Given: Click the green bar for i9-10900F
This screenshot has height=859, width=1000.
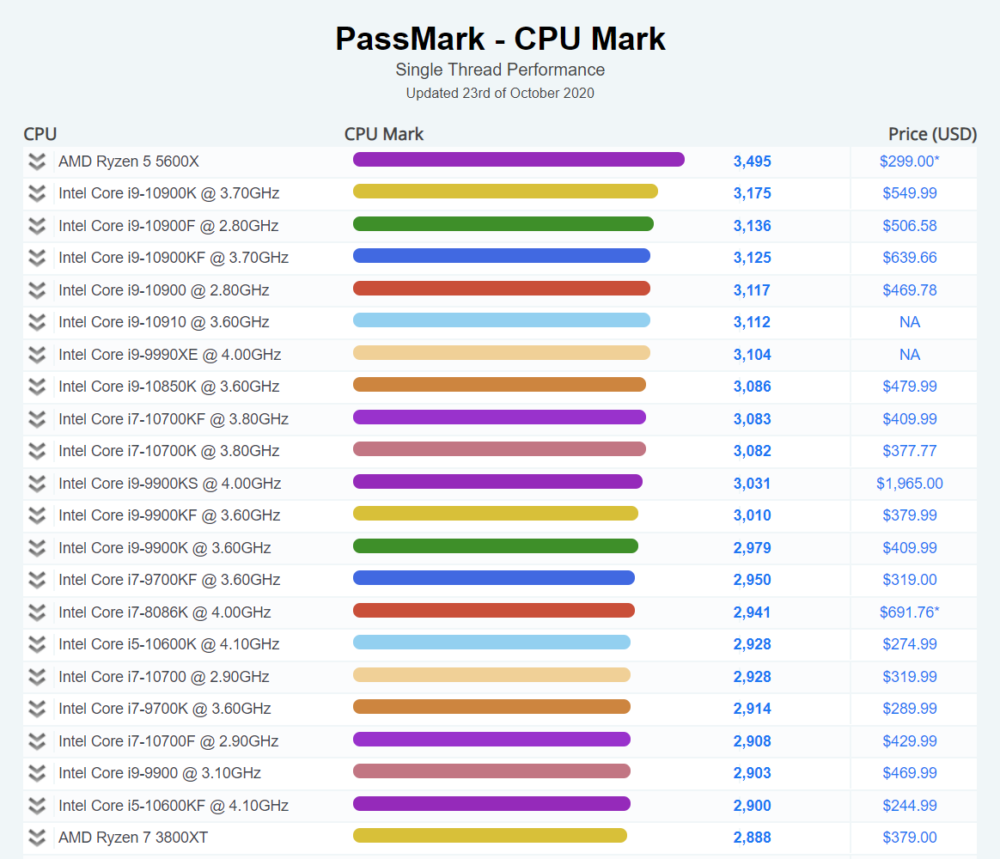Looking at the screenshot, I should [503, 224].
